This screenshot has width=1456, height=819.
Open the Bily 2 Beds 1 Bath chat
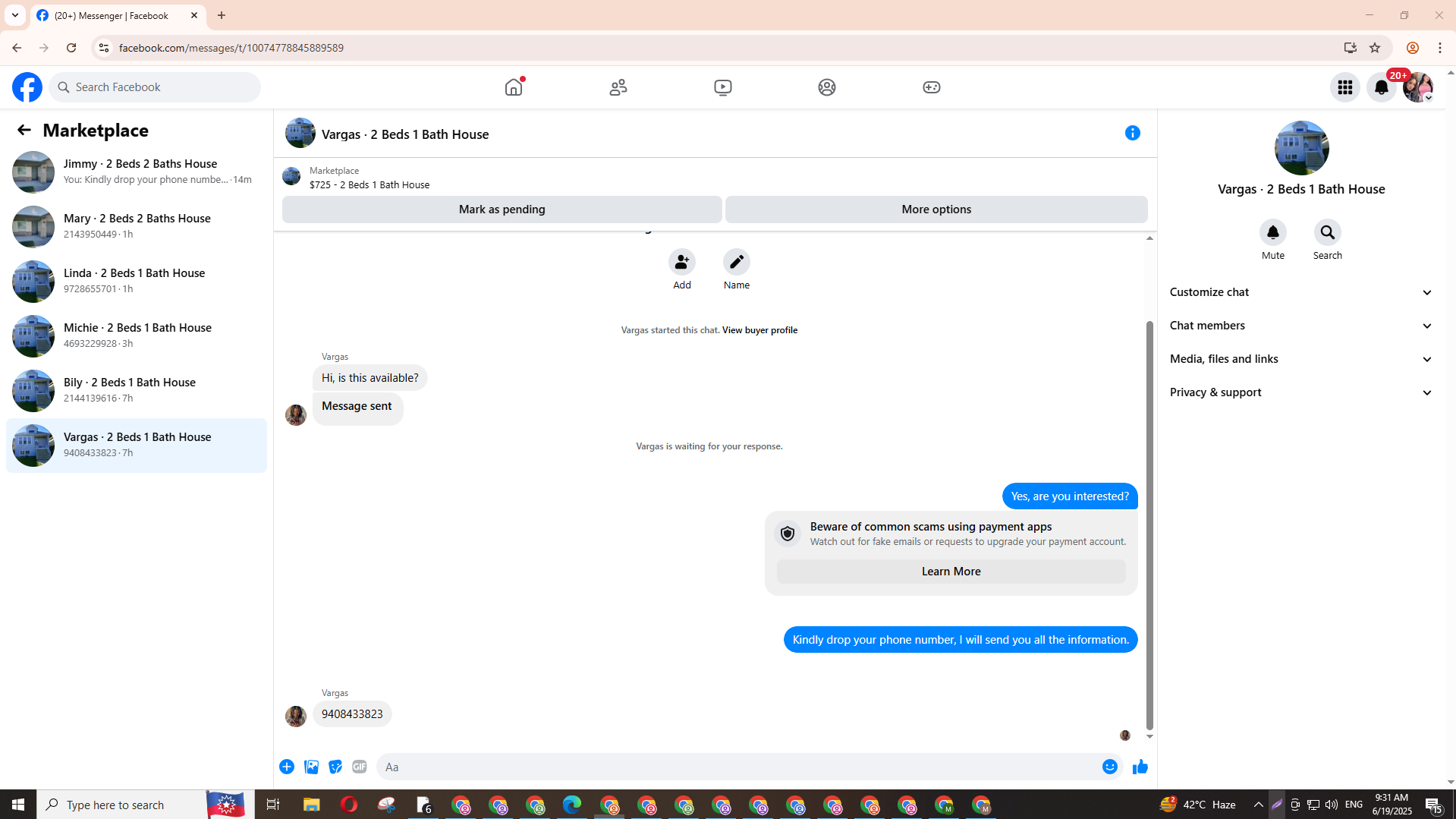coord(137,391)
